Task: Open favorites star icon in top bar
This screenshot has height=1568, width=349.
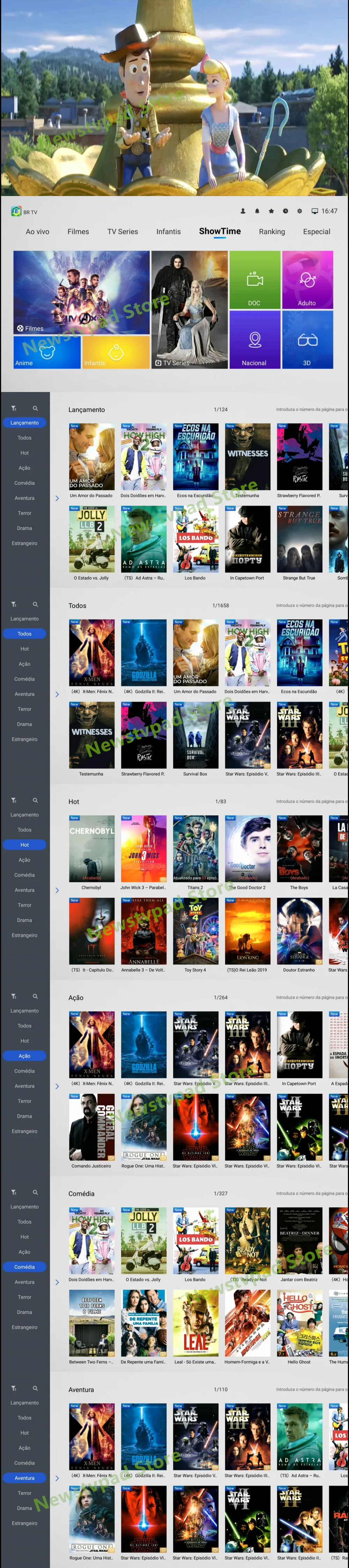Action: [x=271, y=211]
